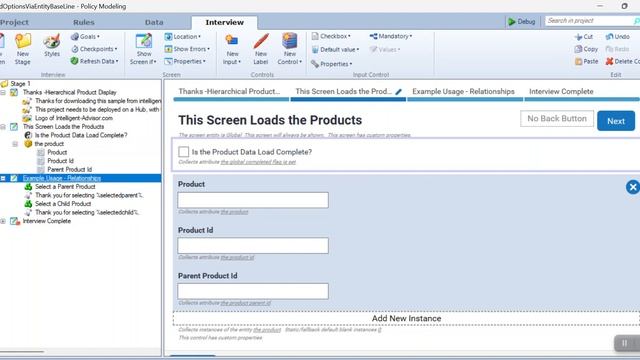Switch to the Project tab
Viewport: 640px width, 360px height.
[14, 22]
